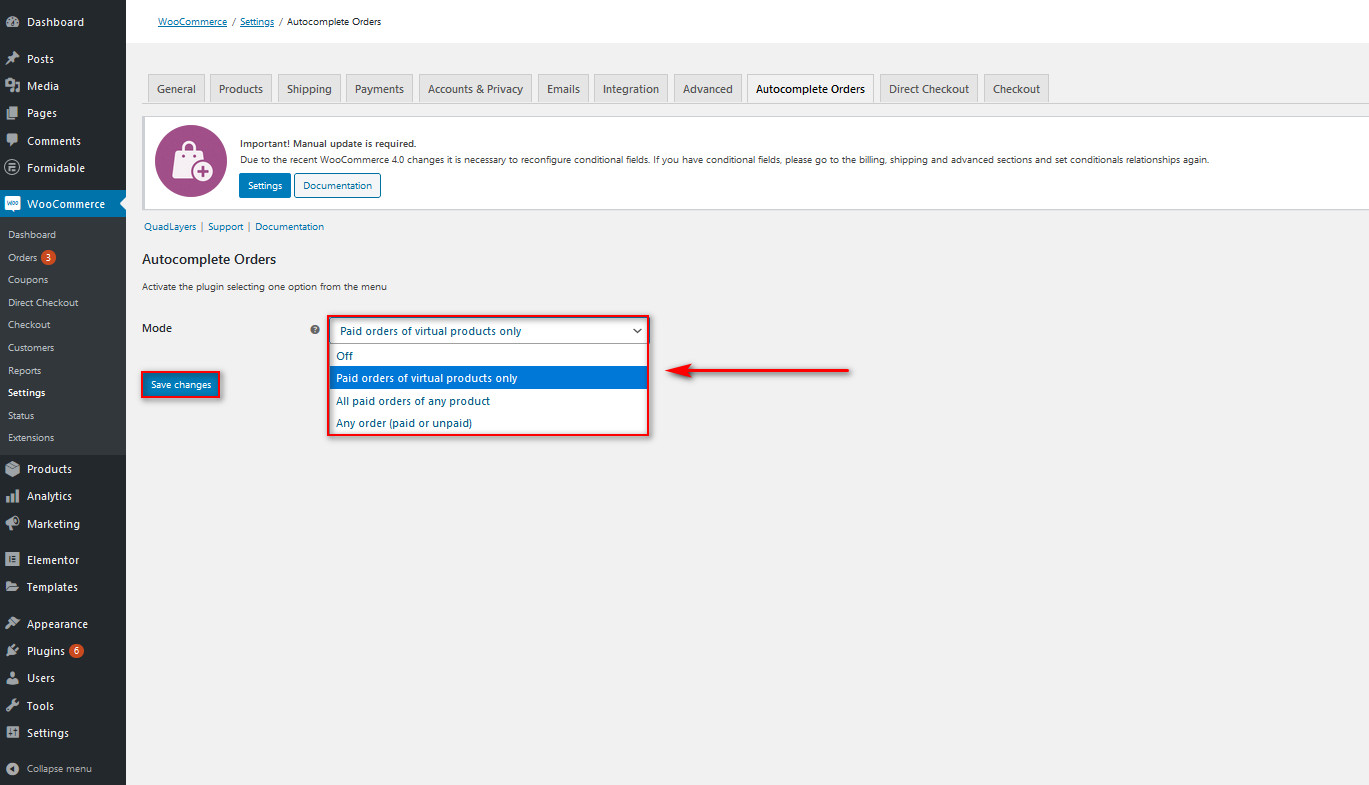This screenshot has height=785, width=1369.
Task: Open Customers in the WooCommerce submenu
Action: [x=31, y=348]
